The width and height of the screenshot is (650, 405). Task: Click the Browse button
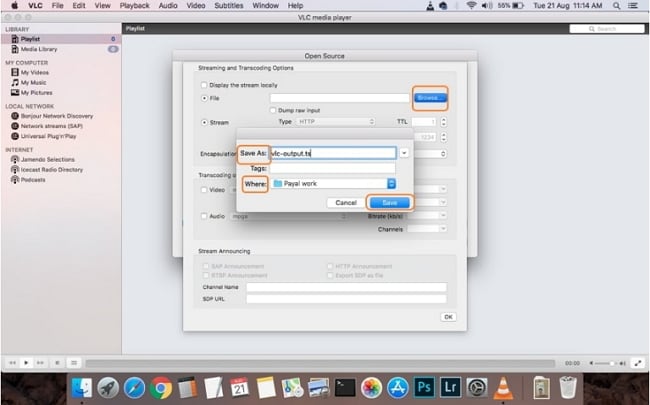click(430, 98)
